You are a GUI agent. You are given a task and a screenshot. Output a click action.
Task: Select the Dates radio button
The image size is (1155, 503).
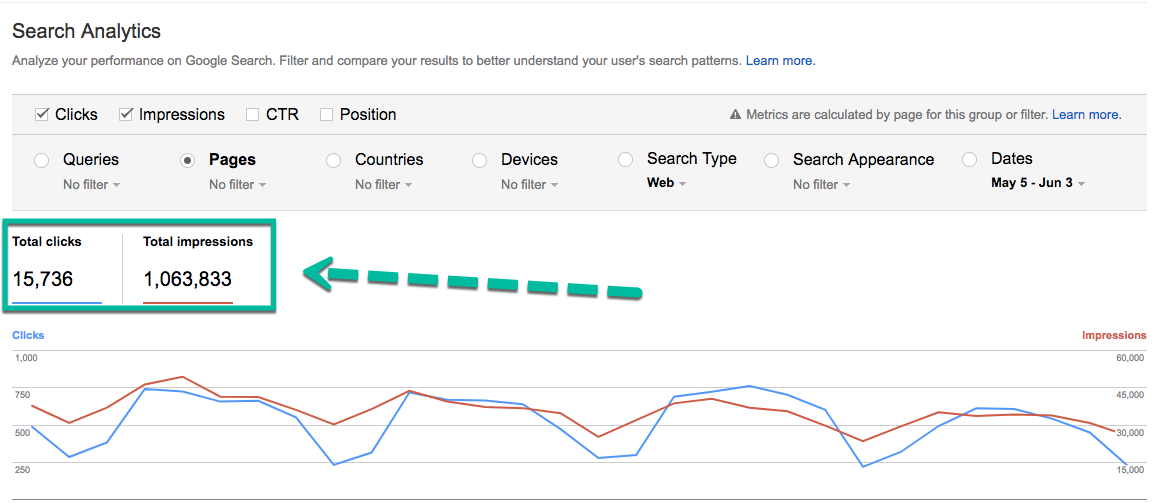tap(969, 159)
